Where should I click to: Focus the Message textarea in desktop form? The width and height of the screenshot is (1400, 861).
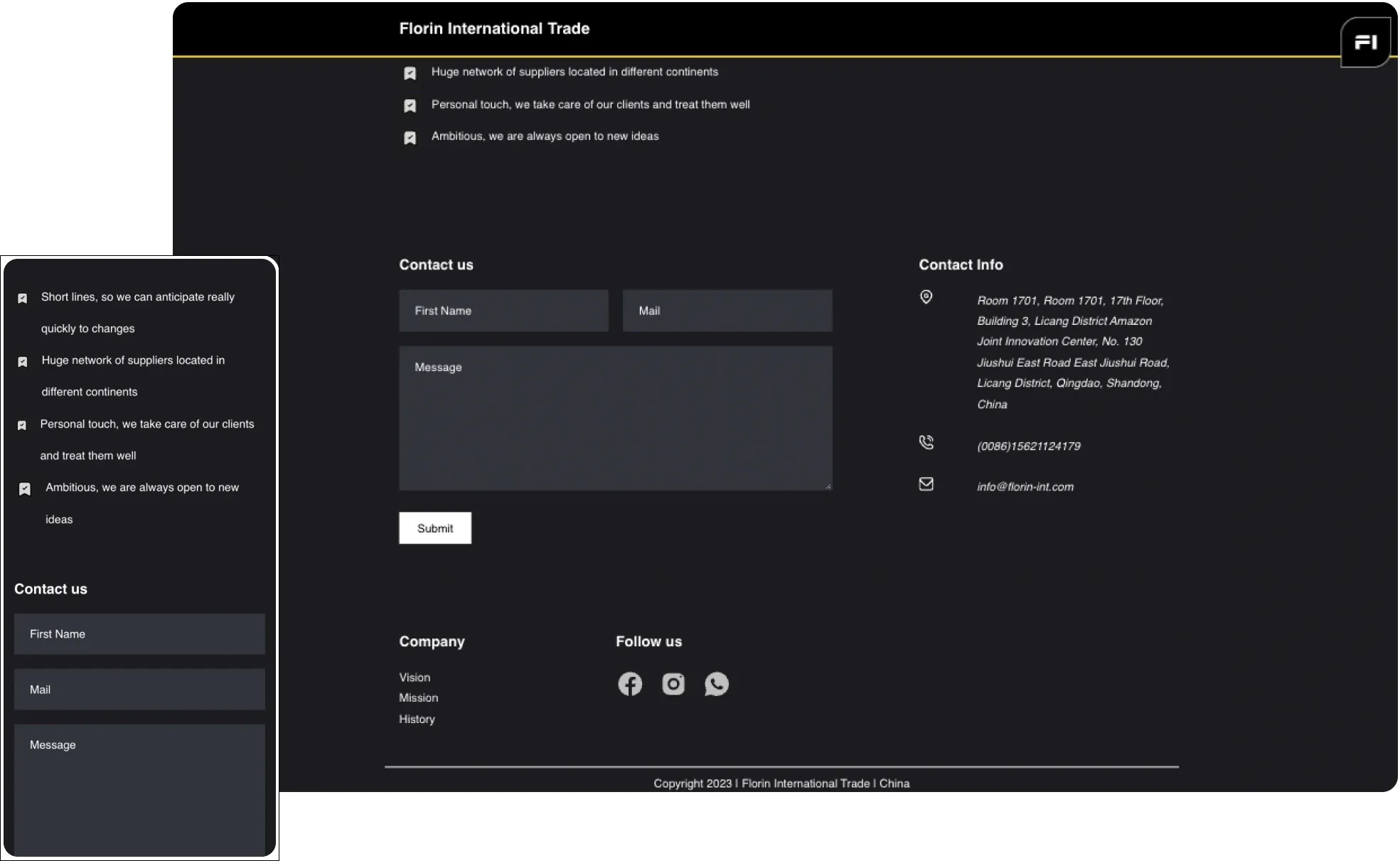coord(616,418)
